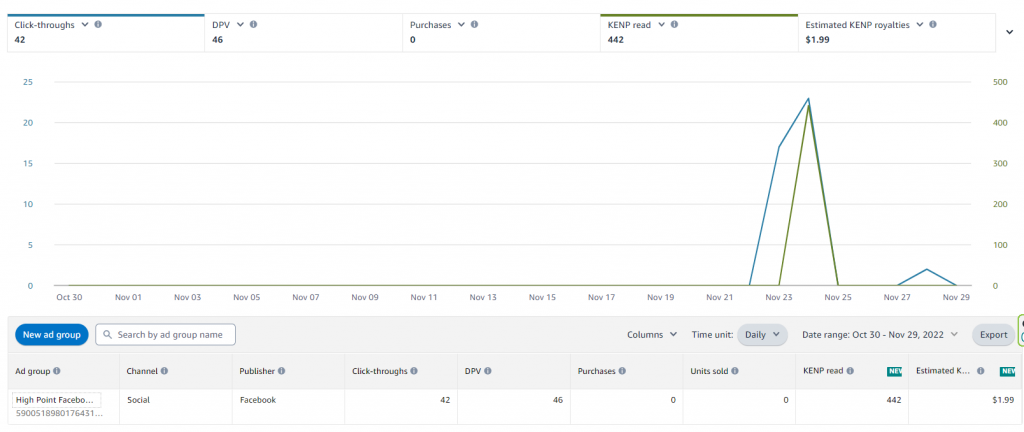The height and width of the screenshot is (432, 1024).
Task: Click info icon in Publisher column header
Action: (282, 371)
